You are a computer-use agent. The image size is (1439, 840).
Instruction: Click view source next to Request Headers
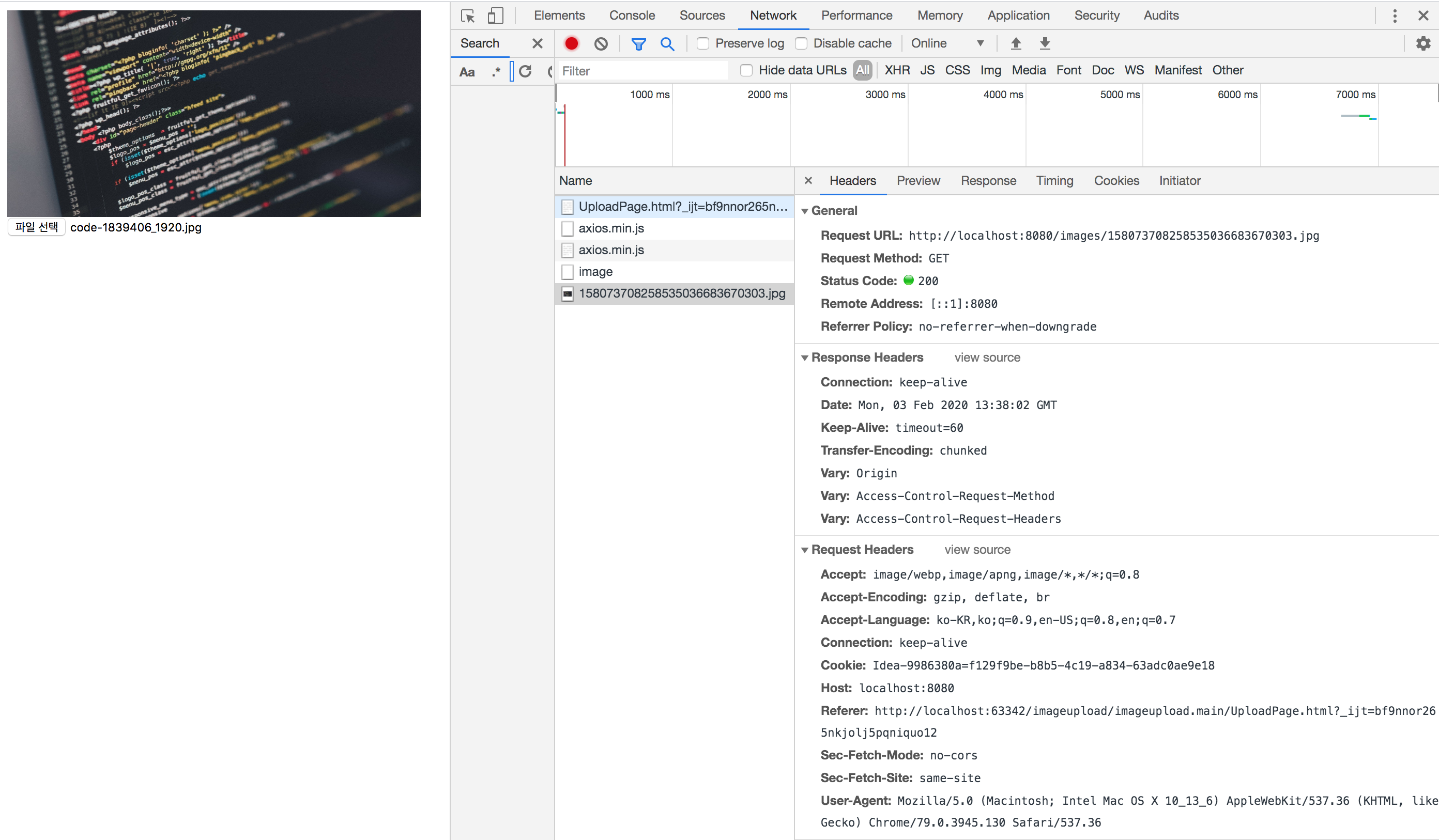click(977, 550)
